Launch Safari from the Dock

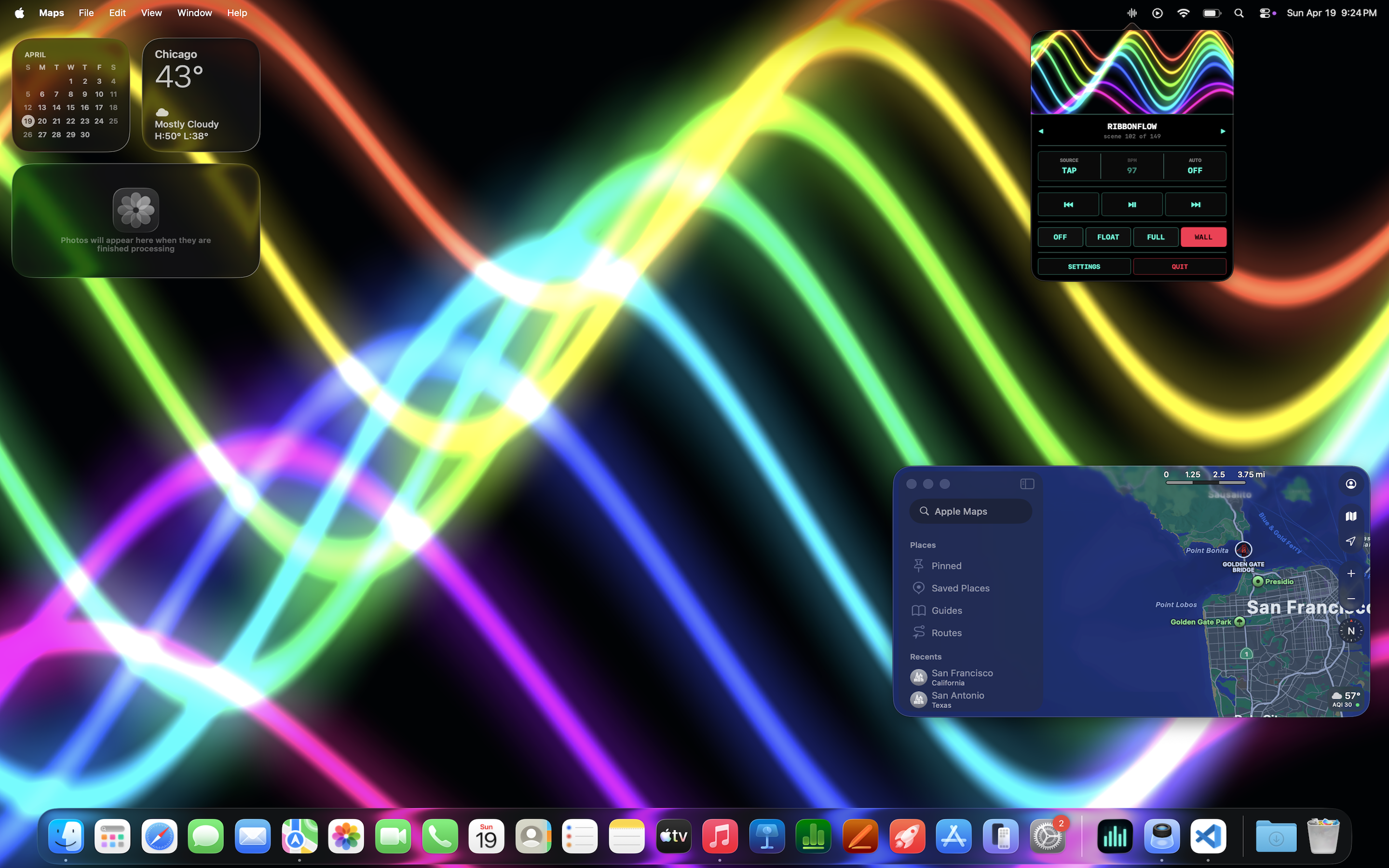click(x=160, y=837)
